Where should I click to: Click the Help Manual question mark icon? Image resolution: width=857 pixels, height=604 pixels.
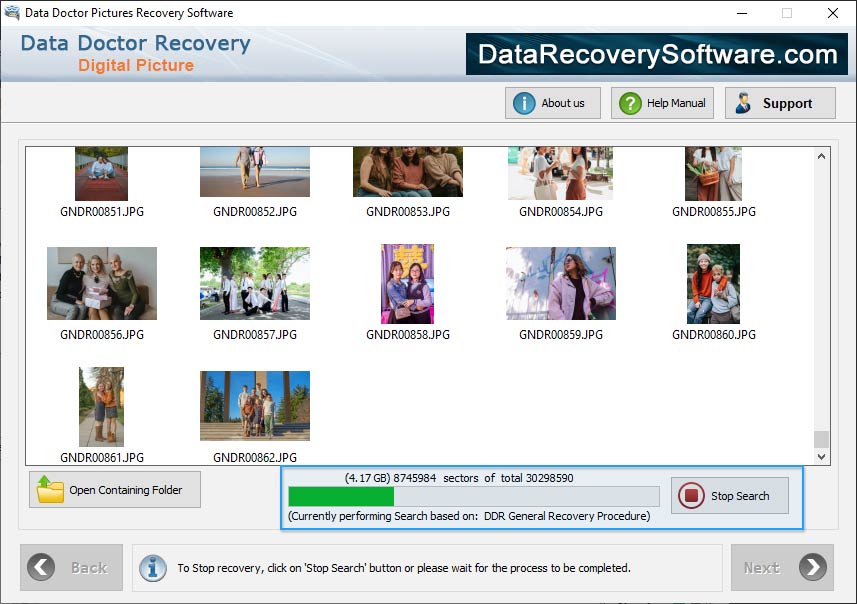point(630,102)
